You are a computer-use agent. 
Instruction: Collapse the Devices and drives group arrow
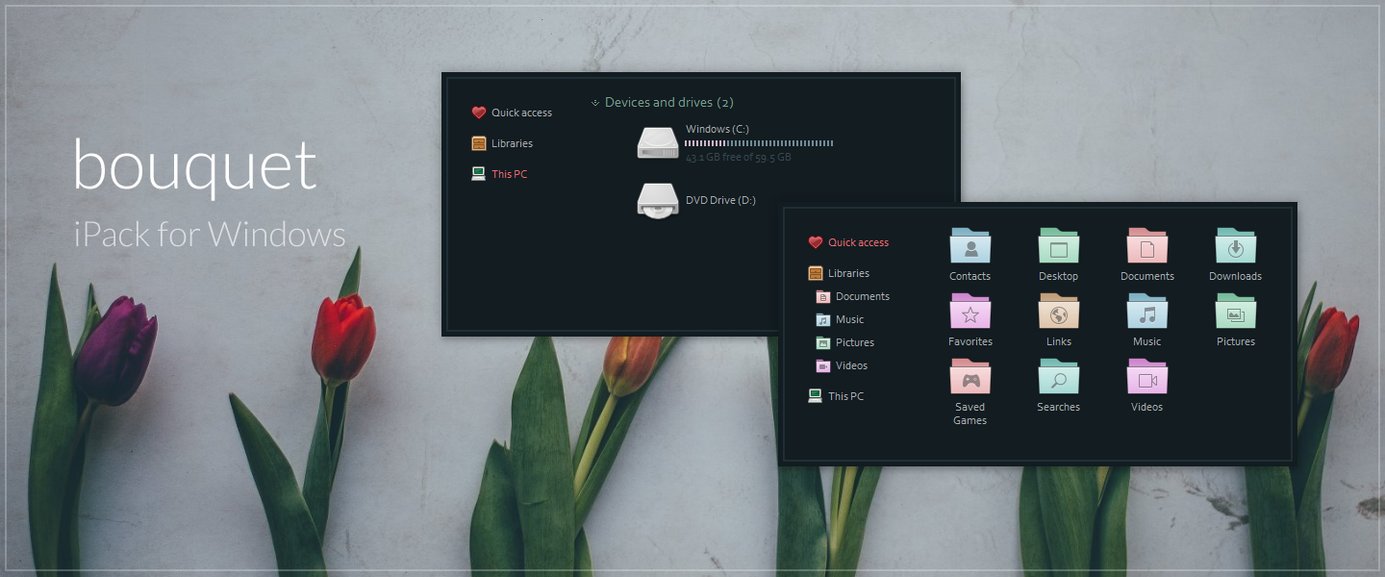tap(595, 103)
